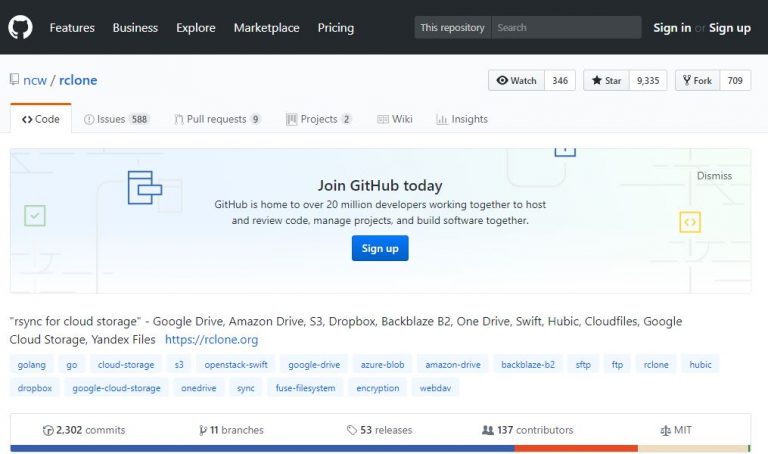Click orange segment of language bar

[x=576, y=448]
